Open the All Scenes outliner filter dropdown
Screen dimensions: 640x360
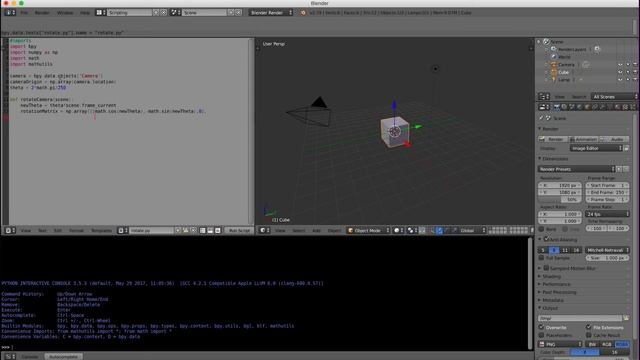(614, 97)
